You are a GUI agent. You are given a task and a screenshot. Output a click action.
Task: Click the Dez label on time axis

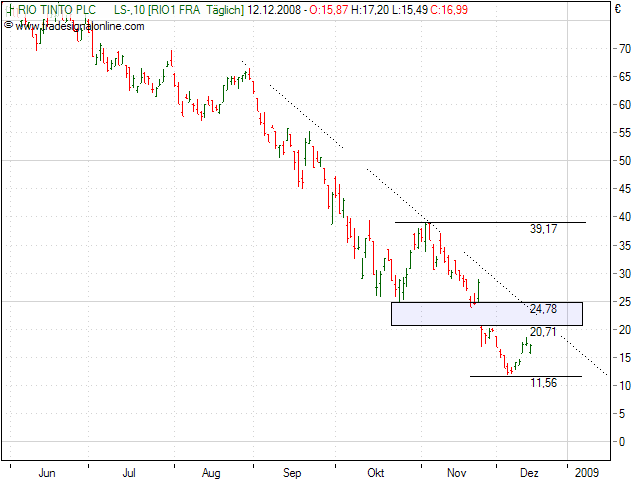tap(529, 473)
